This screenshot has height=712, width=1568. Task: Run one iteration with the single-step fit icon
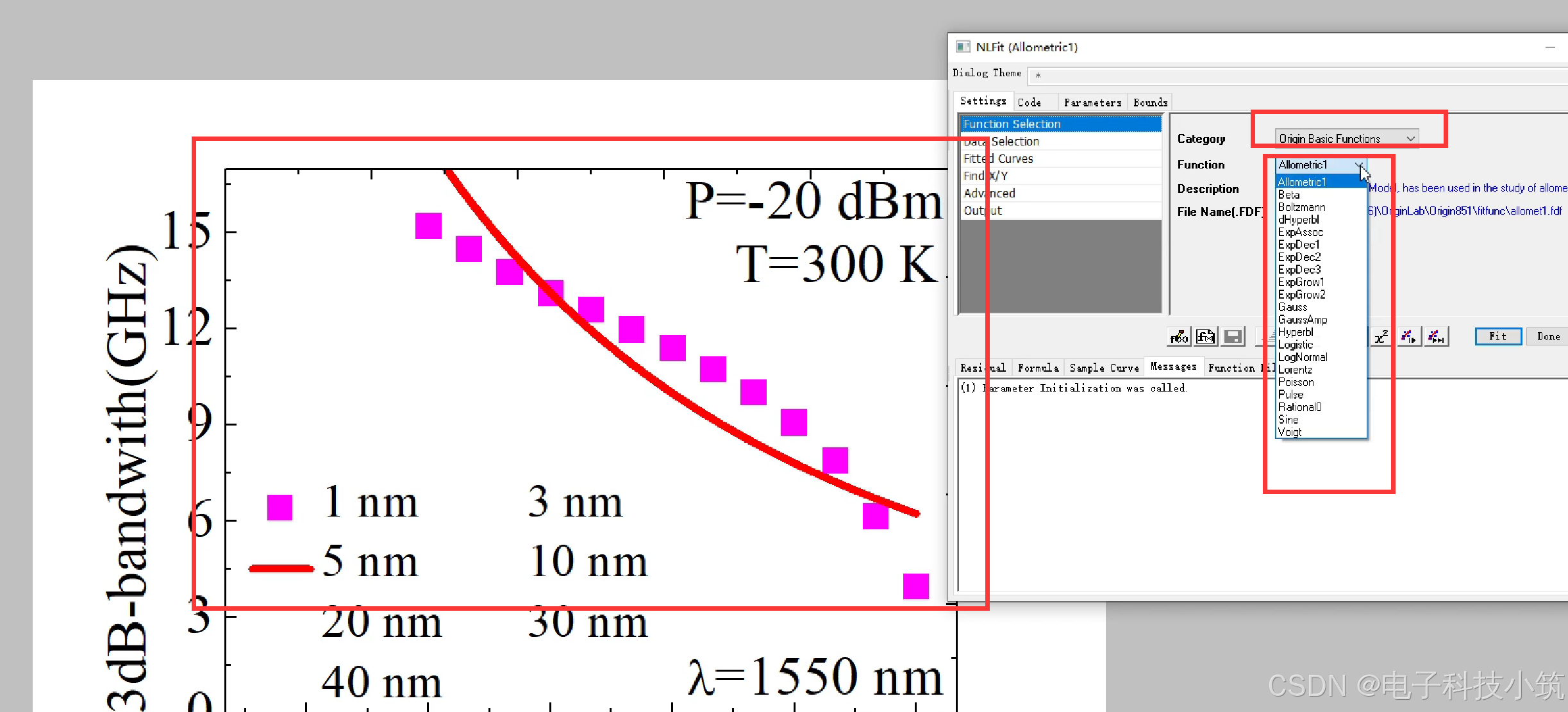(x=1408, y=336)
